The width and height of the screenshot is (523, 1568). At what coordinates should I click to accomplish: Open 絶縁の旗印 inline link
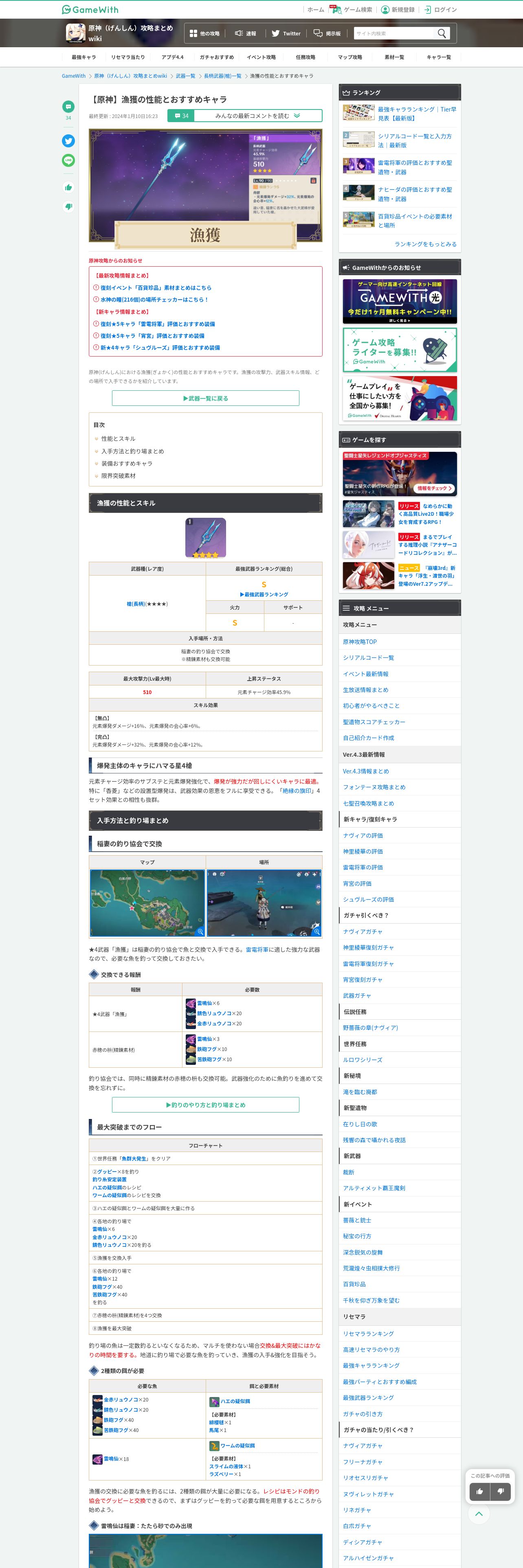pos(297,791)
